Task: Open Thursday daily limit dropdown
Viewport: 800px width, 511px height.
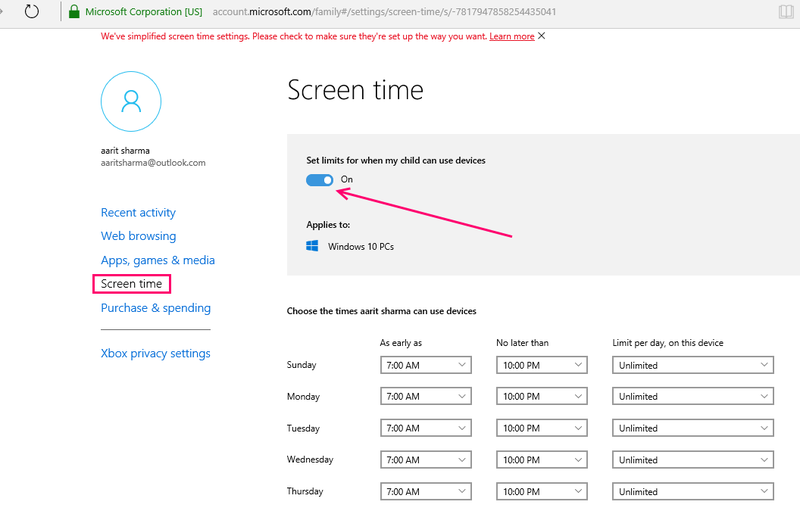Action: coord(693,491)
